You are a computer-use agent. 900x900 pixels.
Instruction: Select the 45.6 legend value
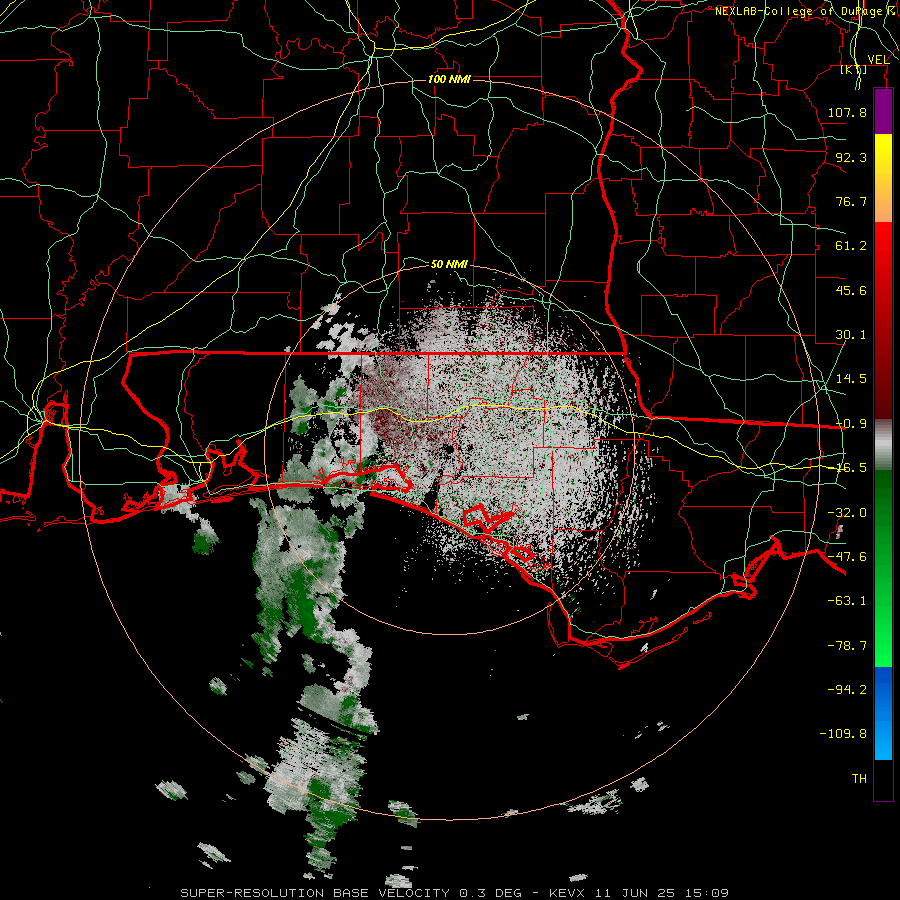(x=851, y=290)
